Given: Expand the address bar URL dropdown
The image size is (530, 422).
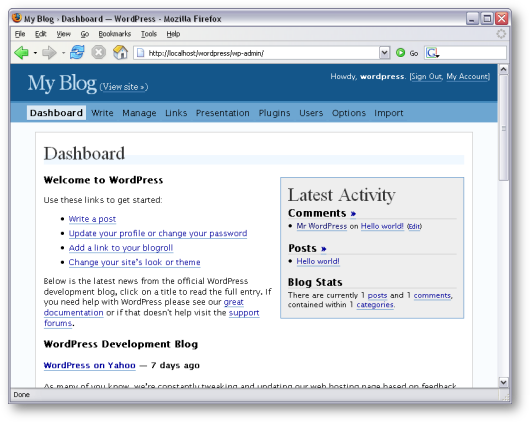Looking at the screenshot, I should [x=384, y=52].
